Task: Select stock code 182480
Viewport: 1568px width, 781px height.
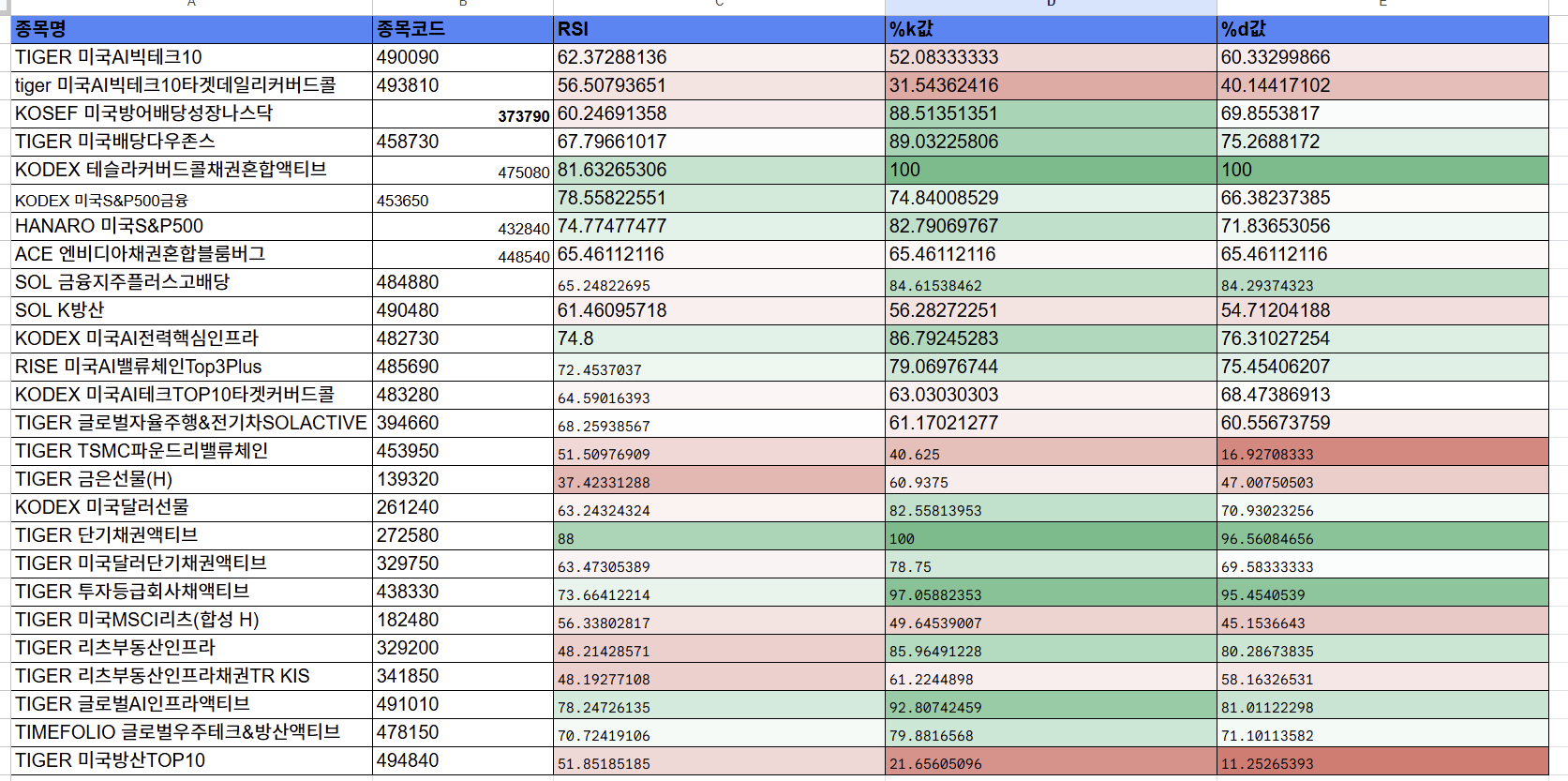Action: 463,620
